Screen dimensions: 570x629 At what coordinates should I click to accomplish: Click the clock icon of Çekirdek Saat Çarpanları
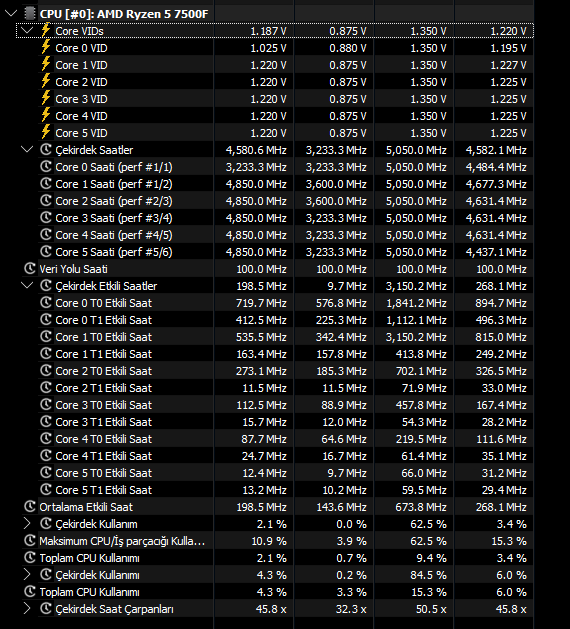coord(46,609)
